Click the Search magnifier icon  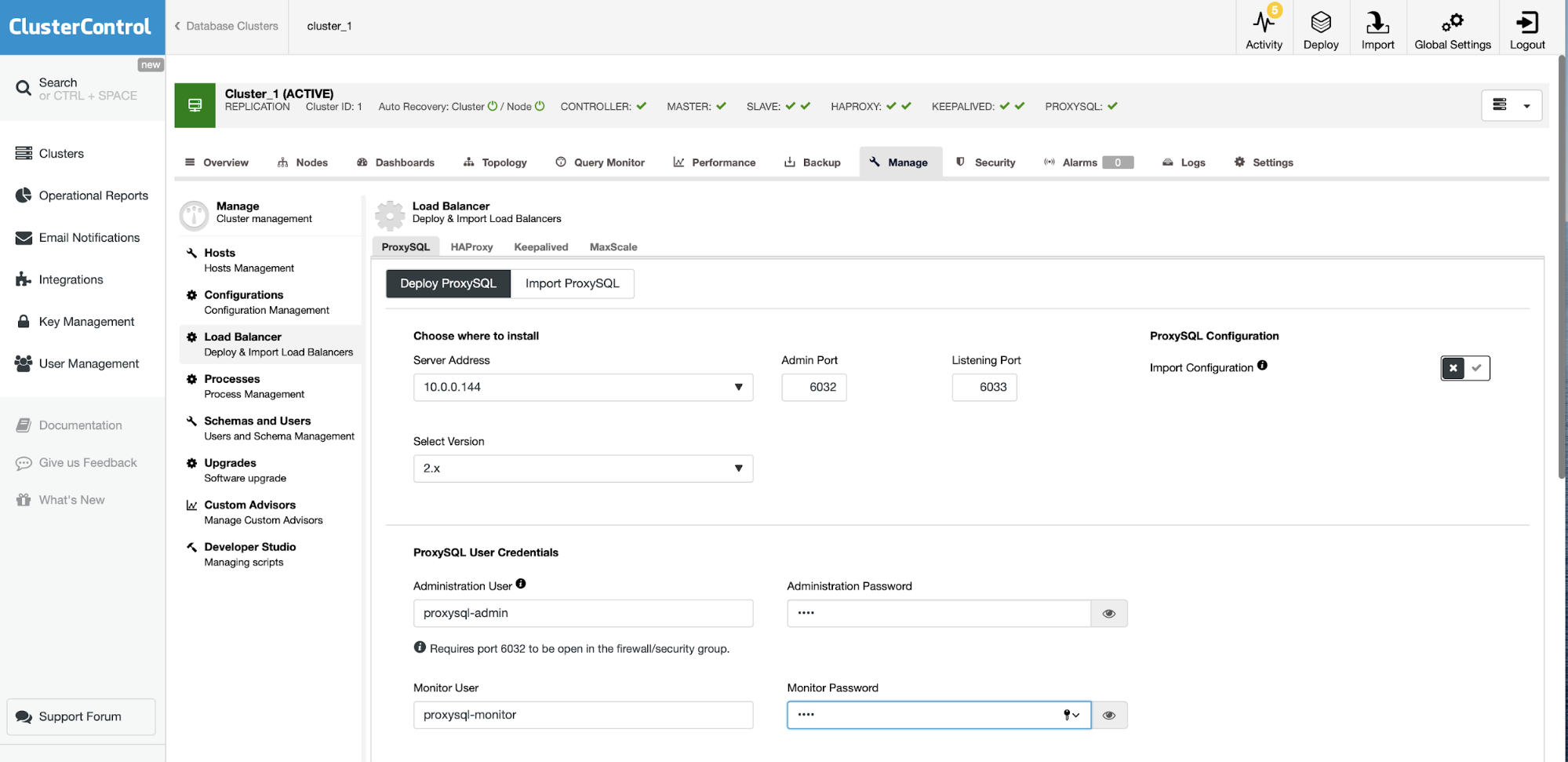coord(24,88)
